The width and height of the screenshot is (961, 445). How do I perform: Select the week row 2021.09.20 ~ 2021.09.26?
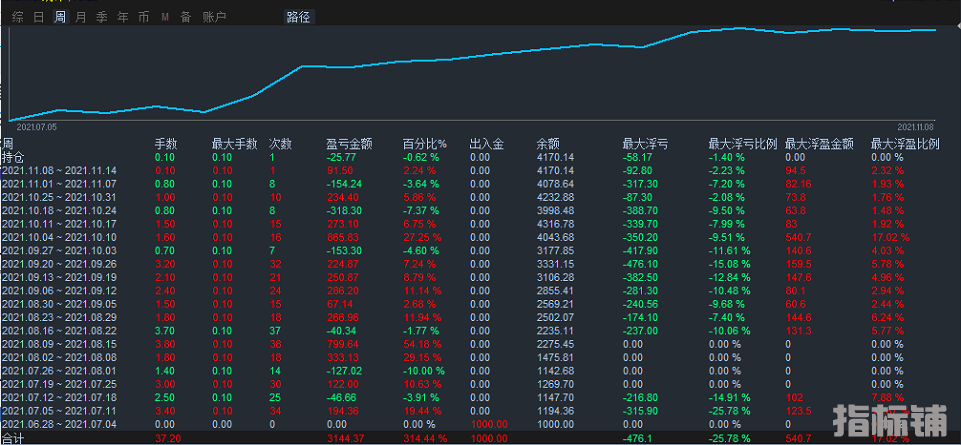tap(59, 264)
